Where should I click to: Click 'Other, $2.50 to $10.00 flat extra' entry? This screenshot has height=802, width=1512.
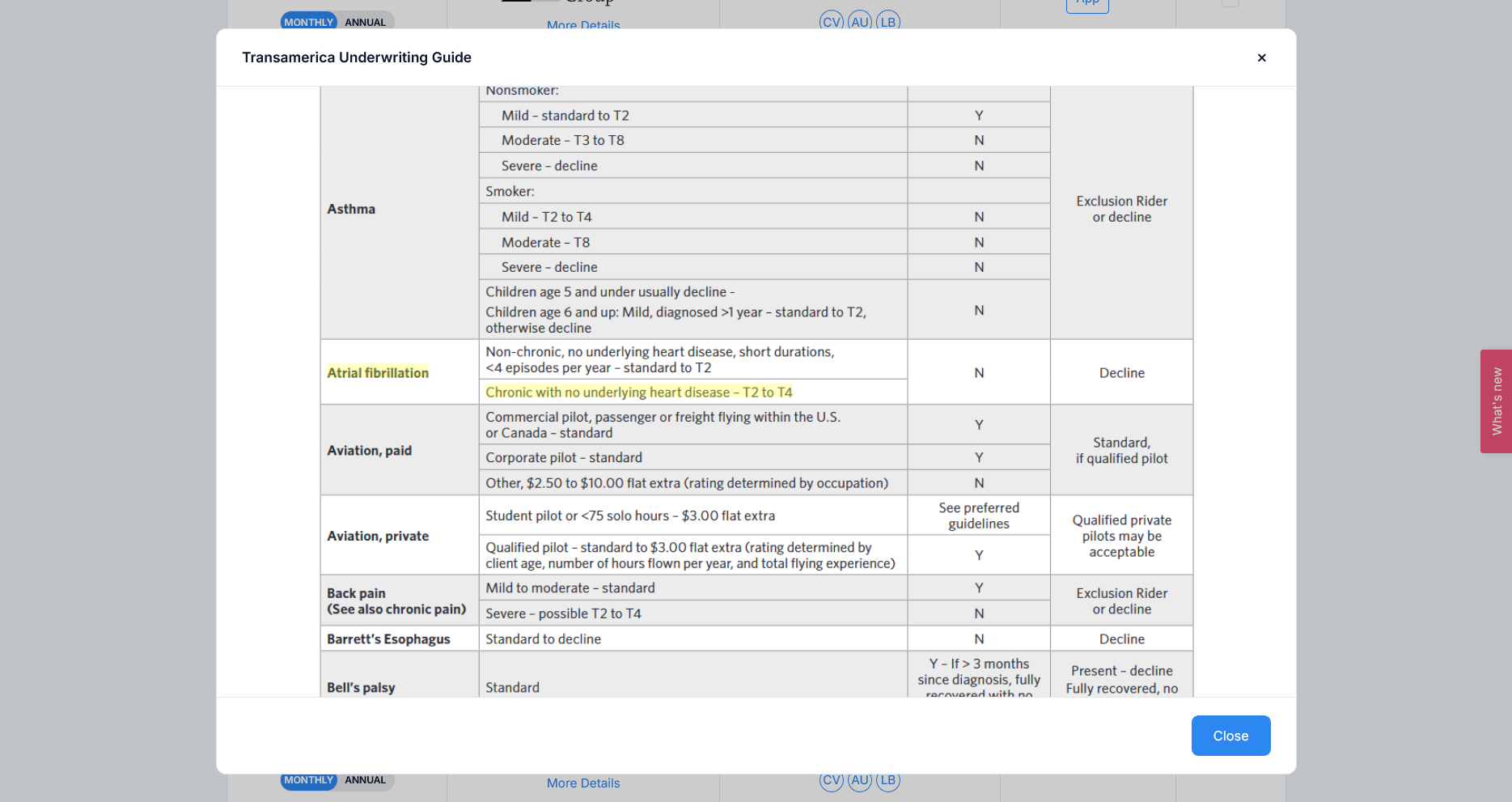[687, 482]
